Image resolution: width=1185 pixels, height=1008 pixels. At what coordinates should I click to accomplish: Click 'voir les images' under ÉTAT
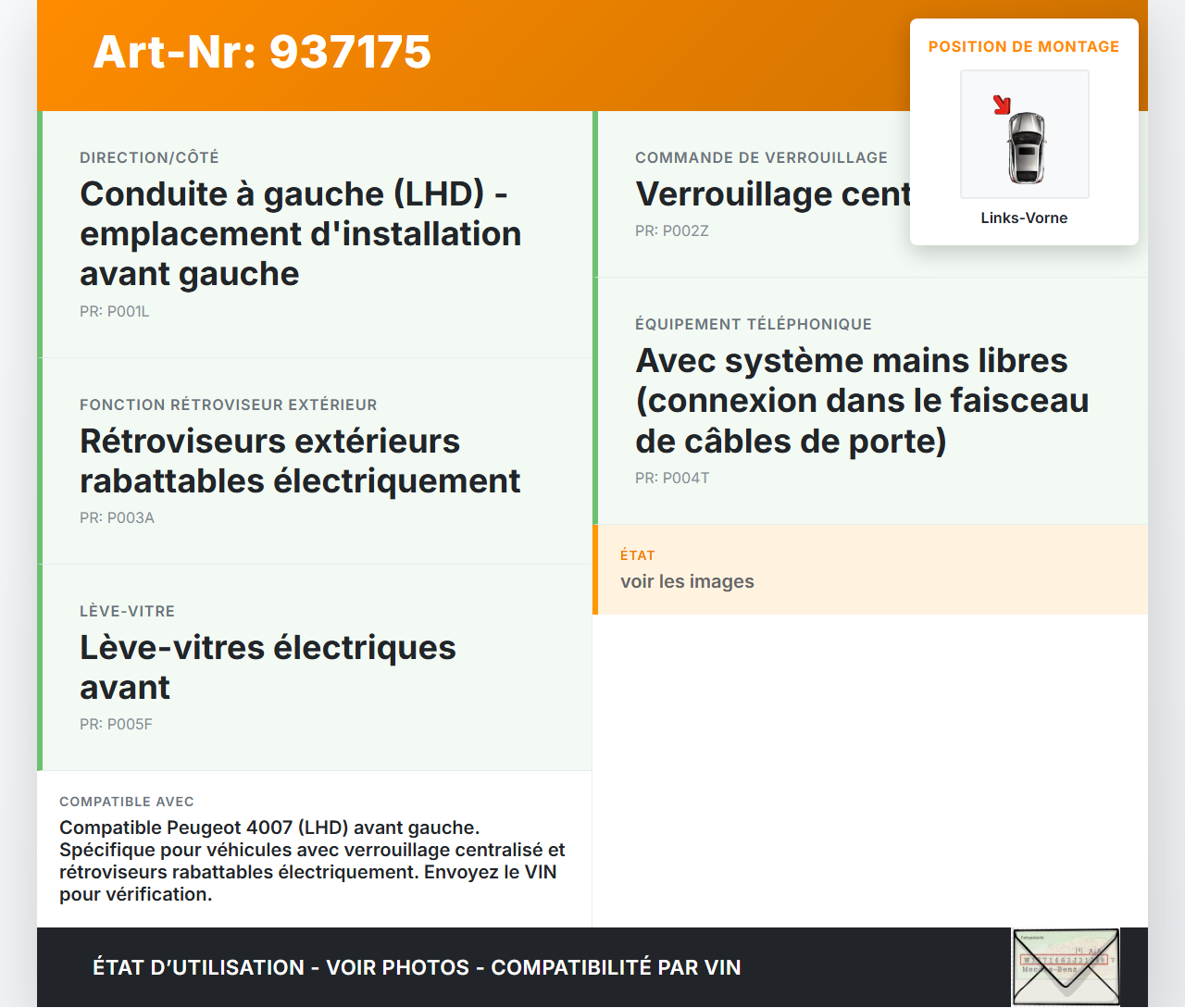tap(687, 581)
